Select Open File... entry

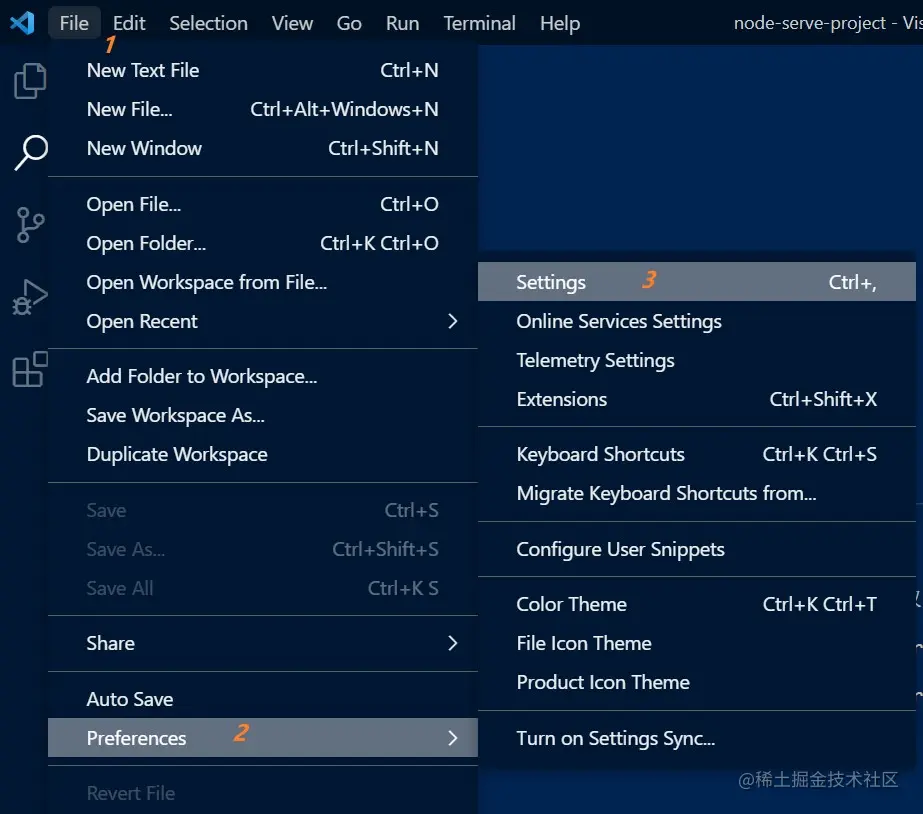coord(263,204)
